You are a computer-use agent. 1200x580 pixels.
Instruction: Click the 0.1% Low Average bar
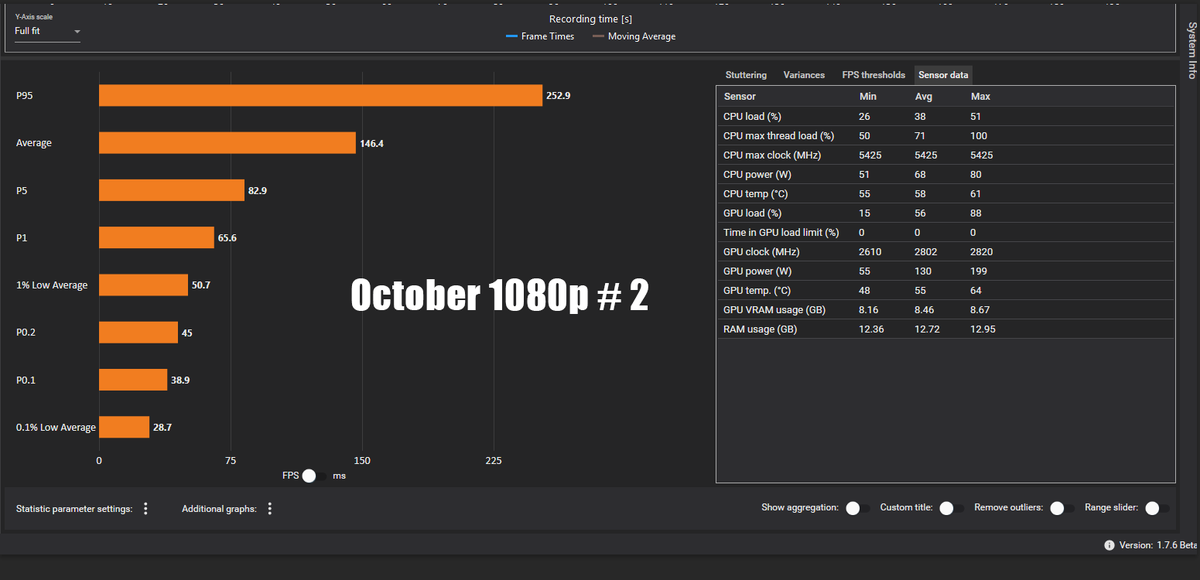(124, 427)
